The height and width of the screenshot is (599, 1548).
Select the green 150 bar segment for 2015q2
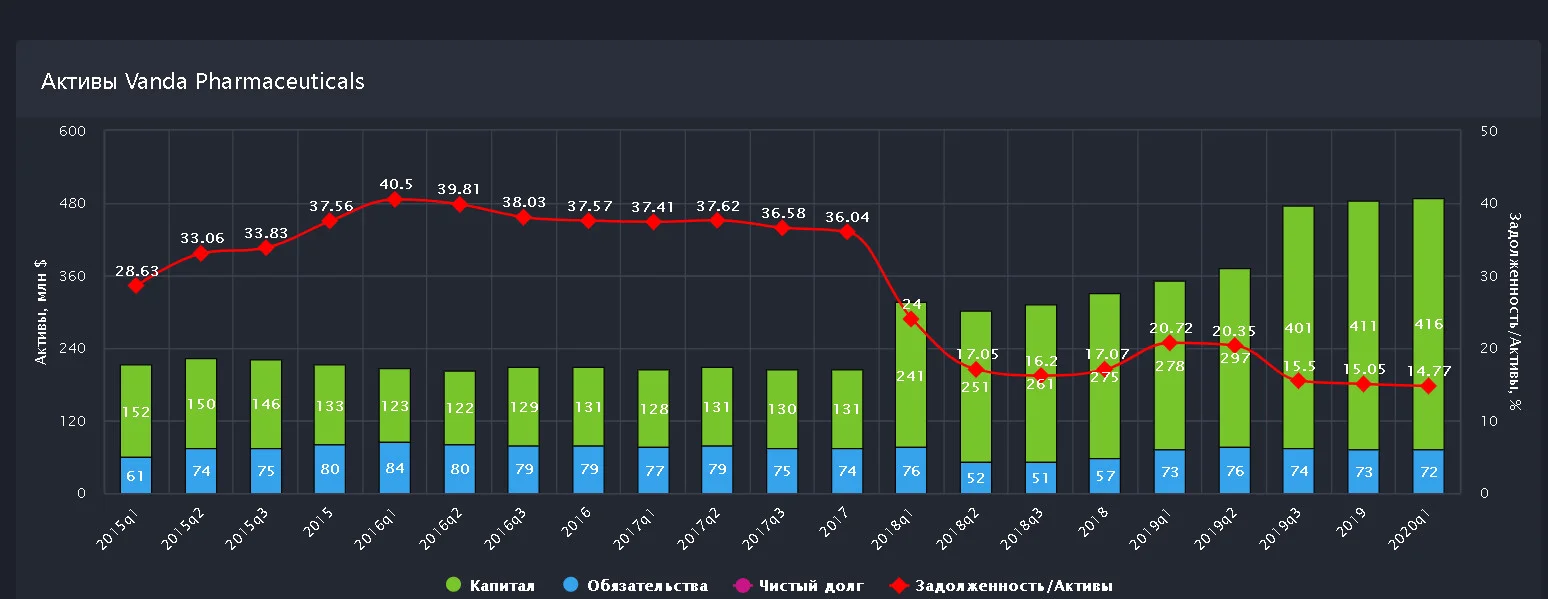pos(201,403)
